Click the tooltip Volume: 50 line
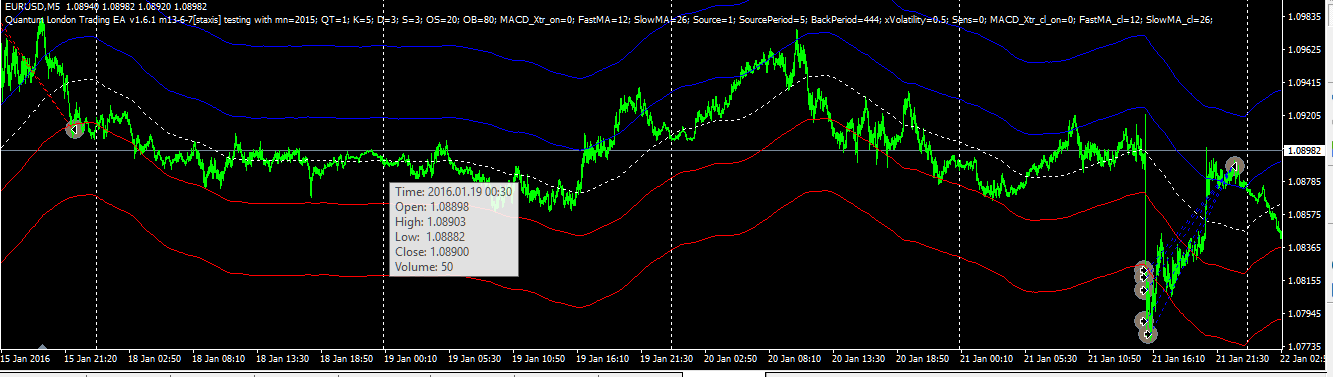 click(x=424, y=267)
